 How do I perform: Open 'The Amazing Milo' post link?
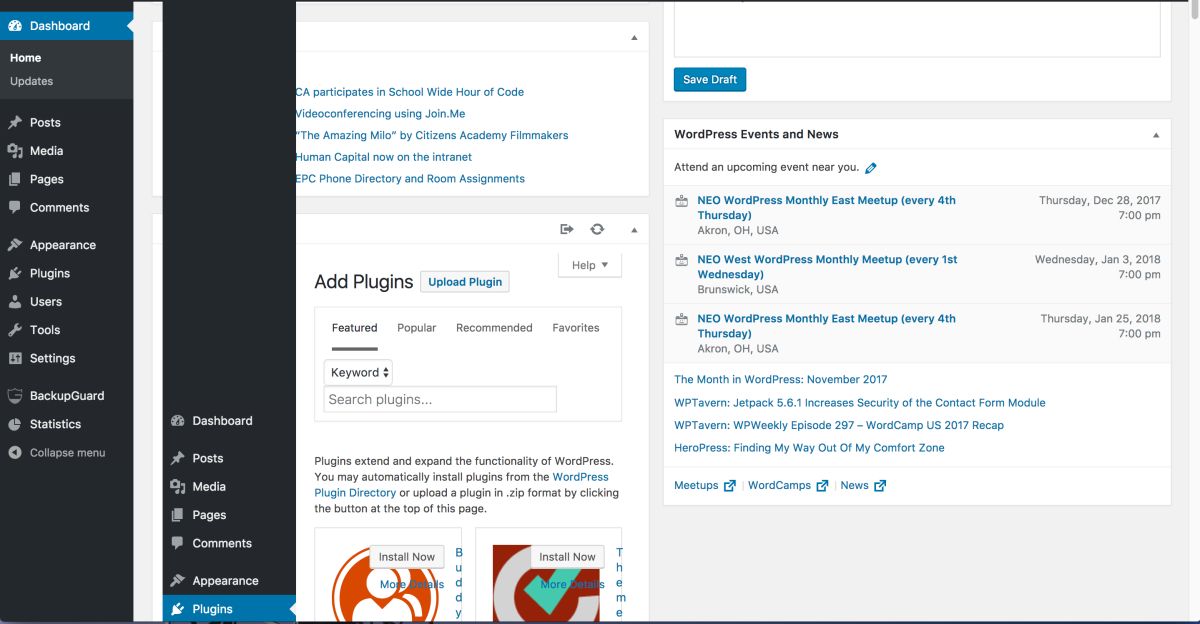[x=432, y=135]
